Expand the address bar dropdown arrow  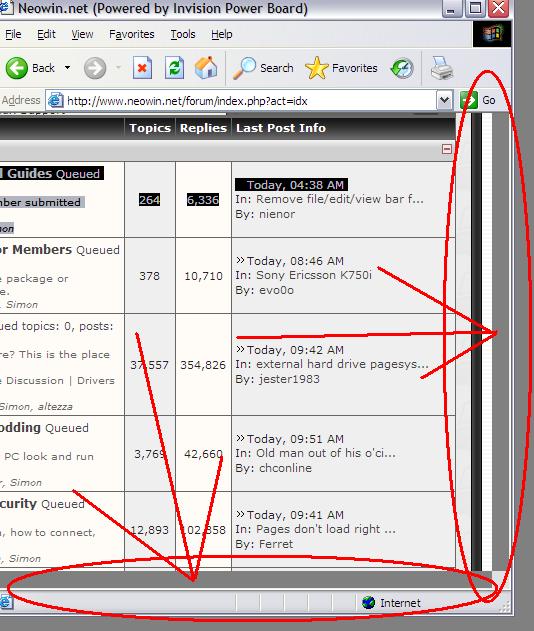pyautogui.click(x=444, y=100)
